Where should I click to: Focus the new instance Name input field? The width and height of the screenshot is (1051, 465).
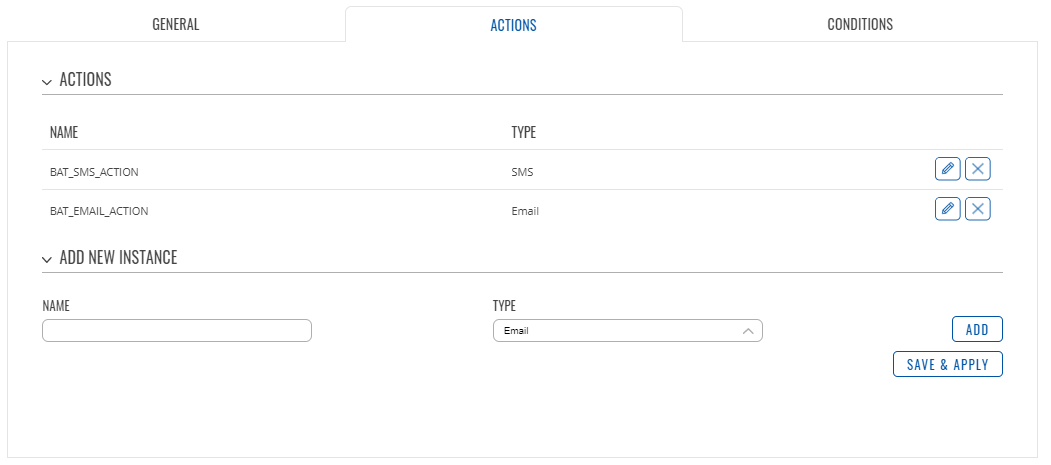coord(177,331)
